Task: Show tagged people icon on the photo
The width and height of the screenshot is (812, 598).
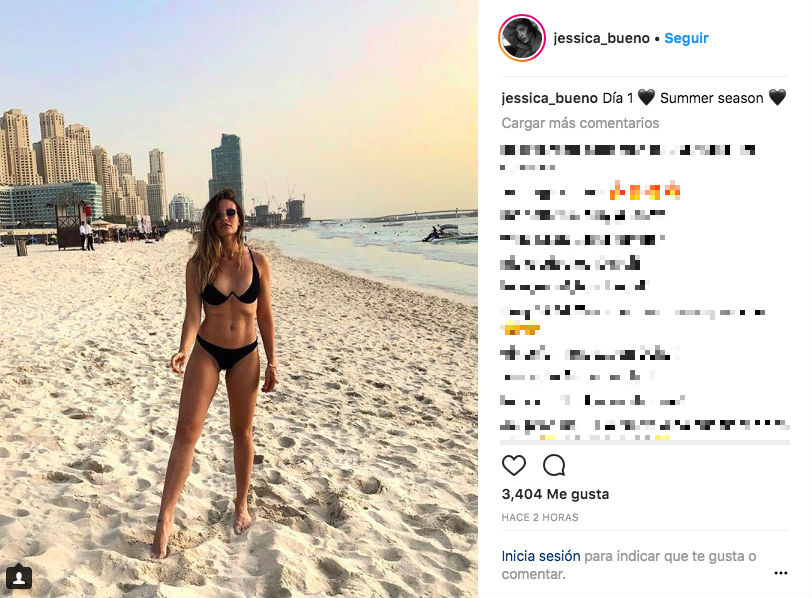Action: click(19, 577)
